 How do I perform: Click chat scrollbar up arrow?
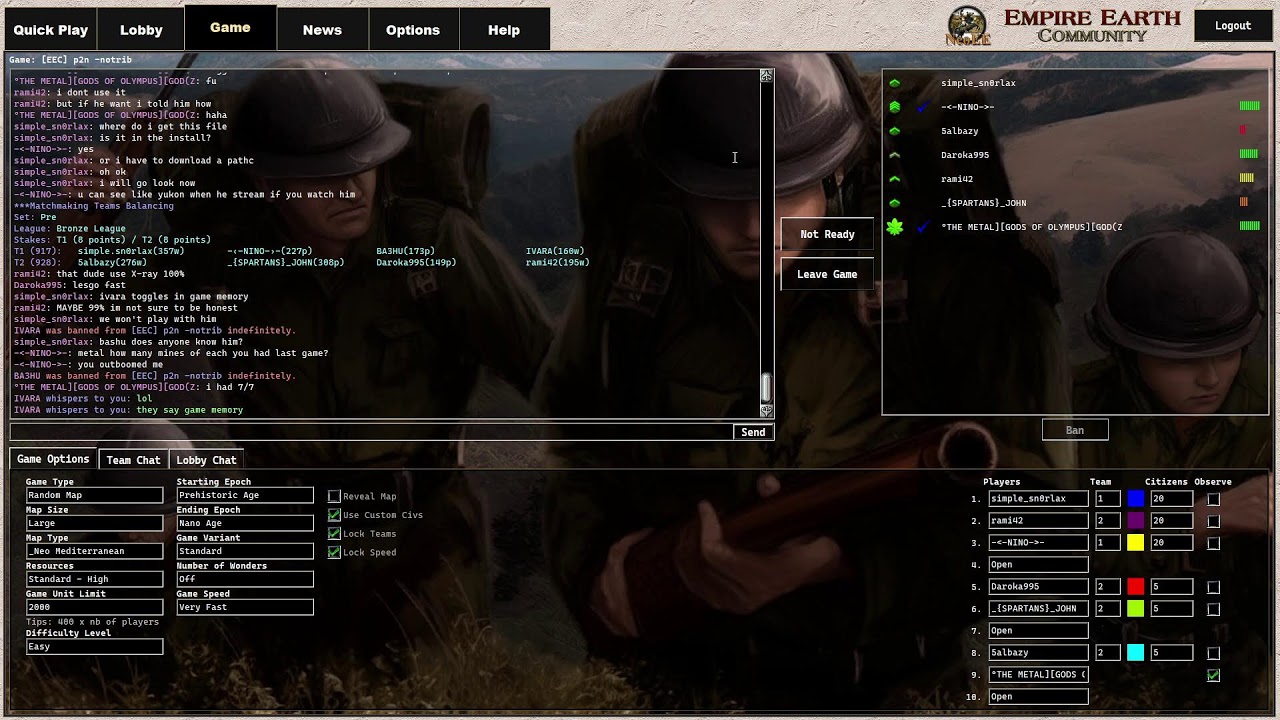(x=766, y=75)
